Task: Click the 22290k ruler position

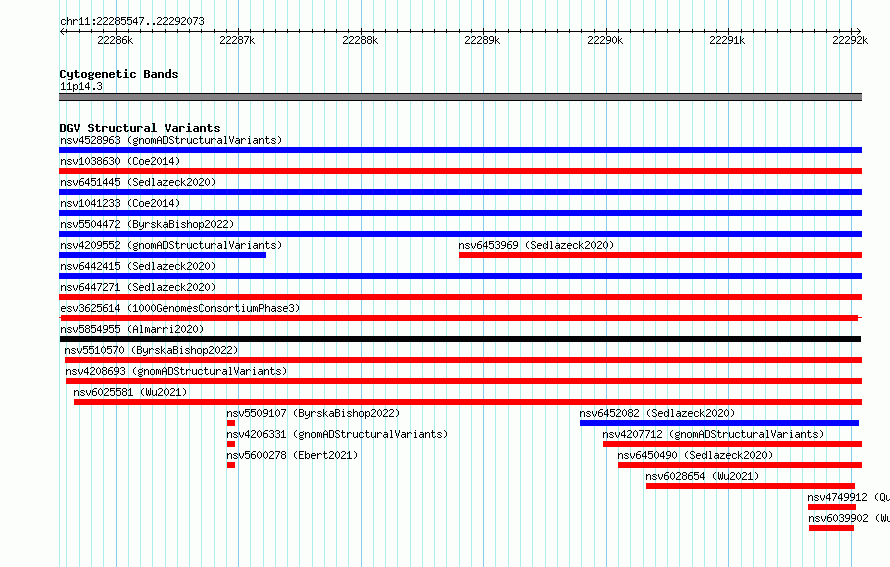Action: 605,40
